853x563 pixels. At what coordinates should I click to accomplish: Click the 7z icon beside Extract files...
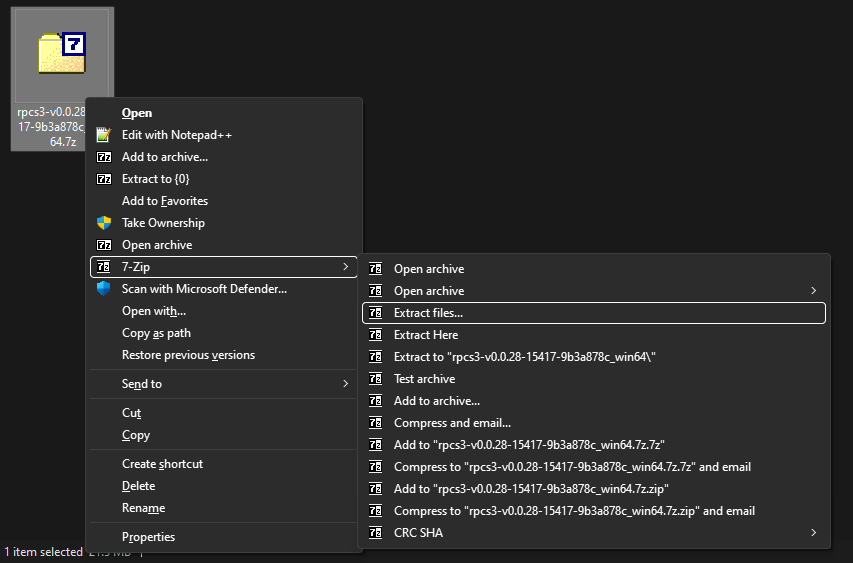(375, 313)
